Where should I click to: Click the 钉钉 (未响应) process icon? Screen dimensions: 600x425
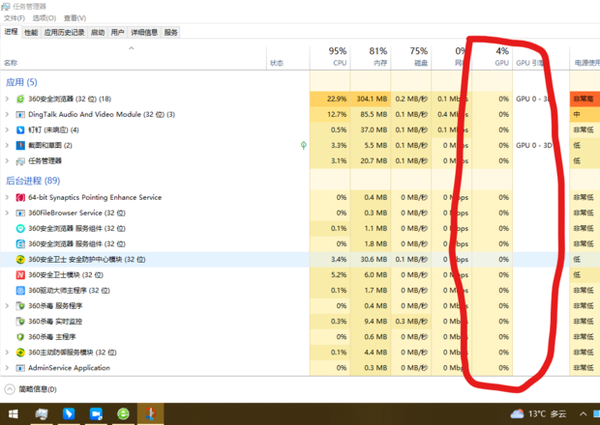click(20, 130)
